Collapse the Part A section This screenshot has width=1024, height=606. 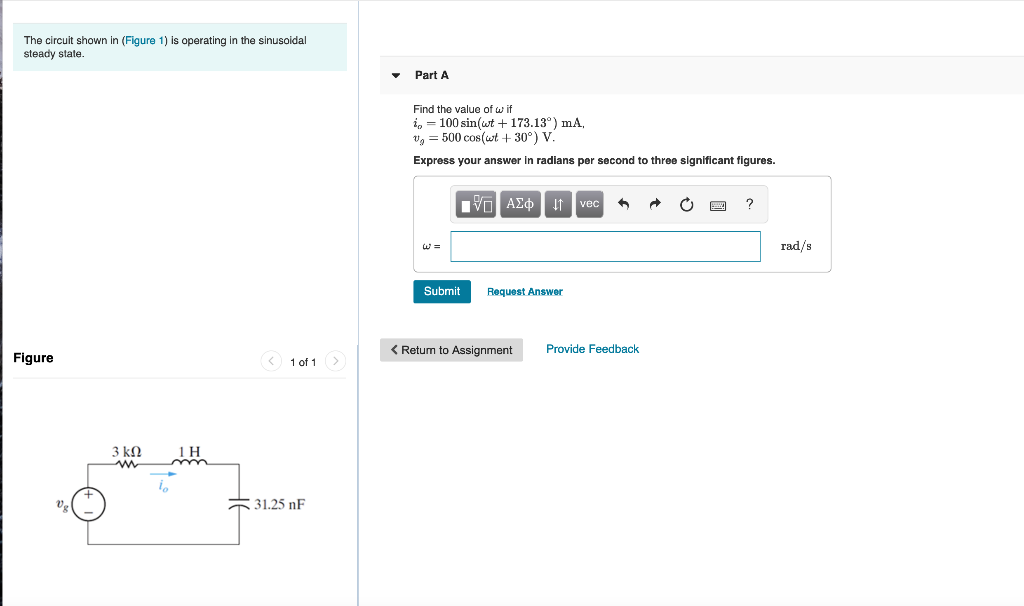pyautogui.click(x=395, y=75)
